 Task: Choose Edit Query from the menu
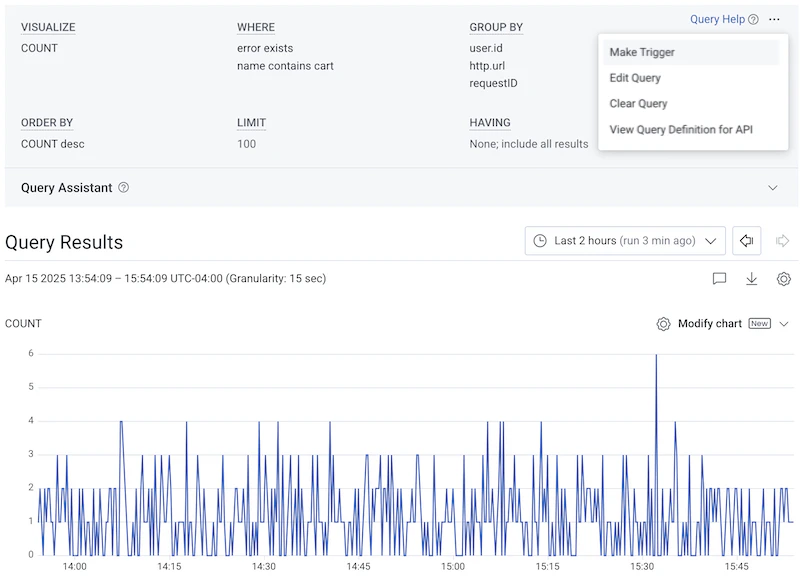(x=636, y=77)
